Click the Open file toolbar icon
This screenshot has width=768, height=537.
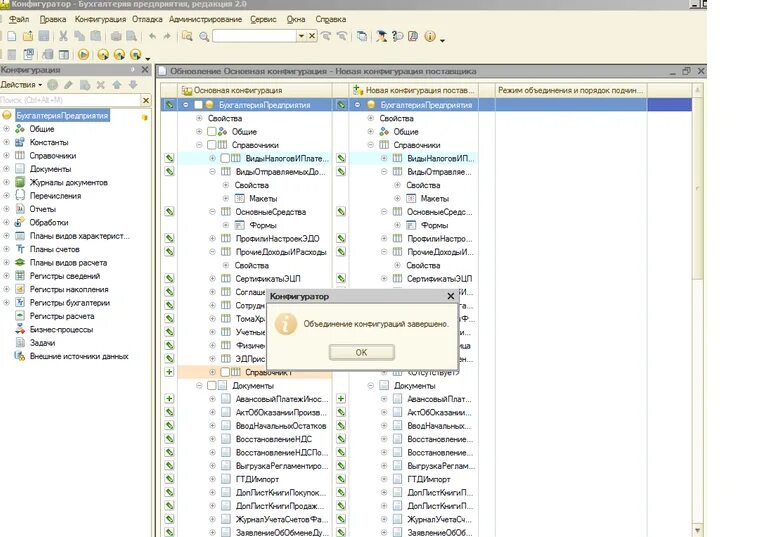coord(28,36)
